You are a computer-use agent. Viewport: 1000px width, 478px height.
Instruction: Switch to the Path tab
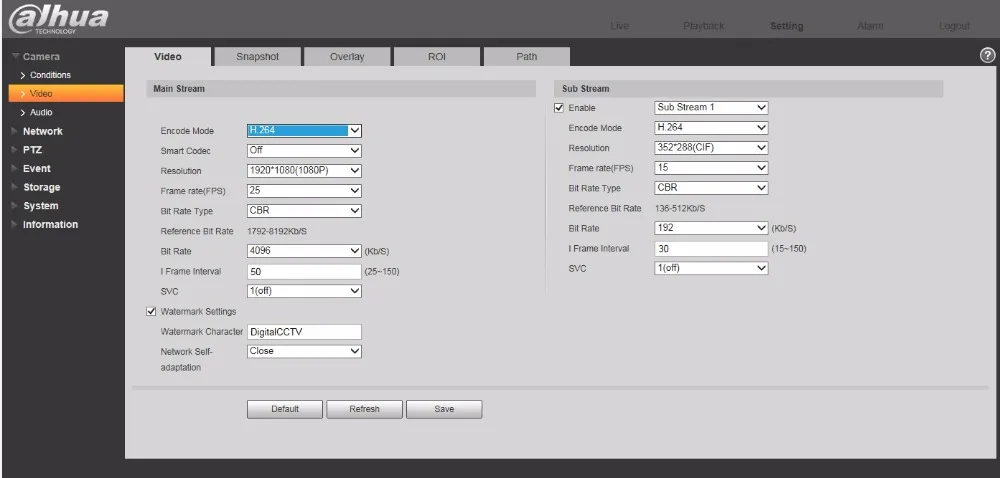[527, 57]
